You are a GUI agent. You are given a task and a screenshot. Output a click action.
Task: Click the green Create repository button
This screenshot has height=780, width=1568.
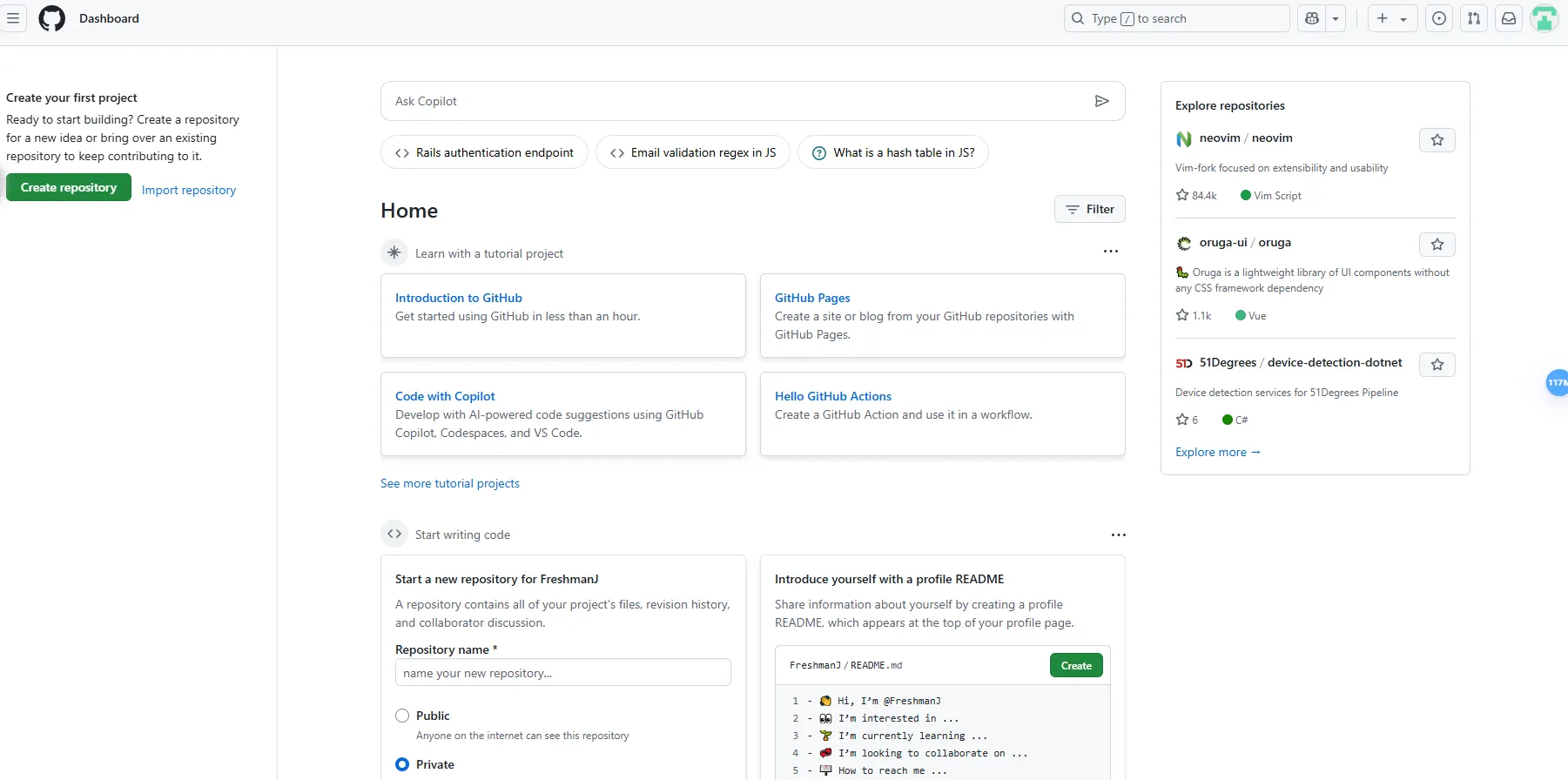69,187
